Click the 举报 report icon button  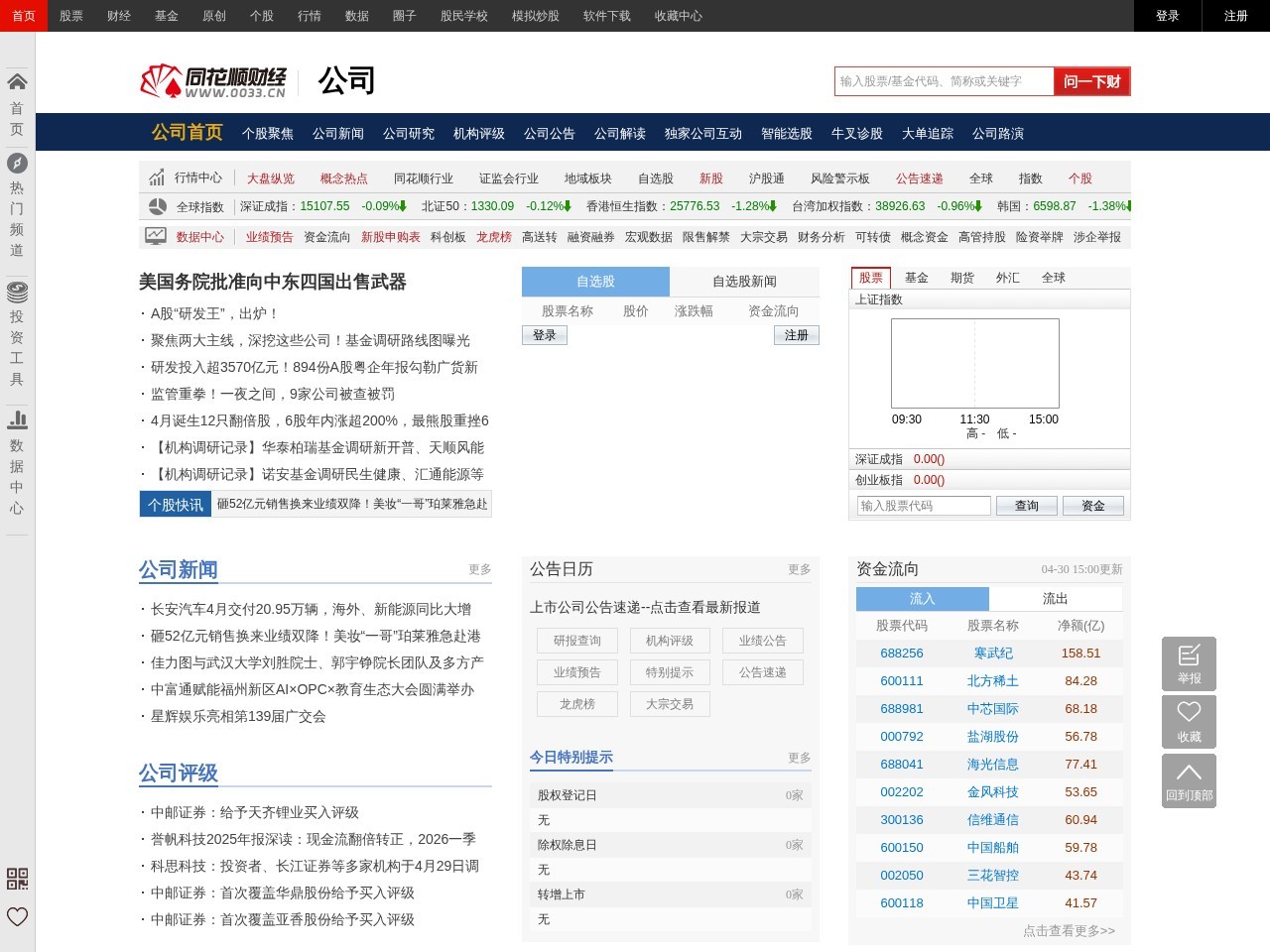[1189, 663]
